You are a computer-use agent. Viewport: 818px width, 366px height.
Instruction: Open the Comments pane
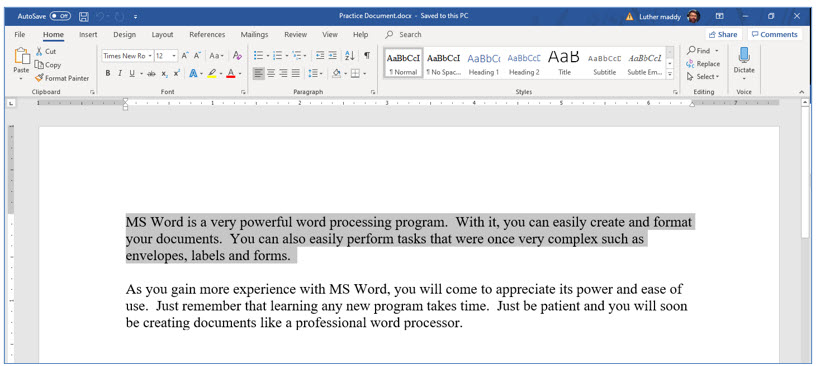(775, 34)
